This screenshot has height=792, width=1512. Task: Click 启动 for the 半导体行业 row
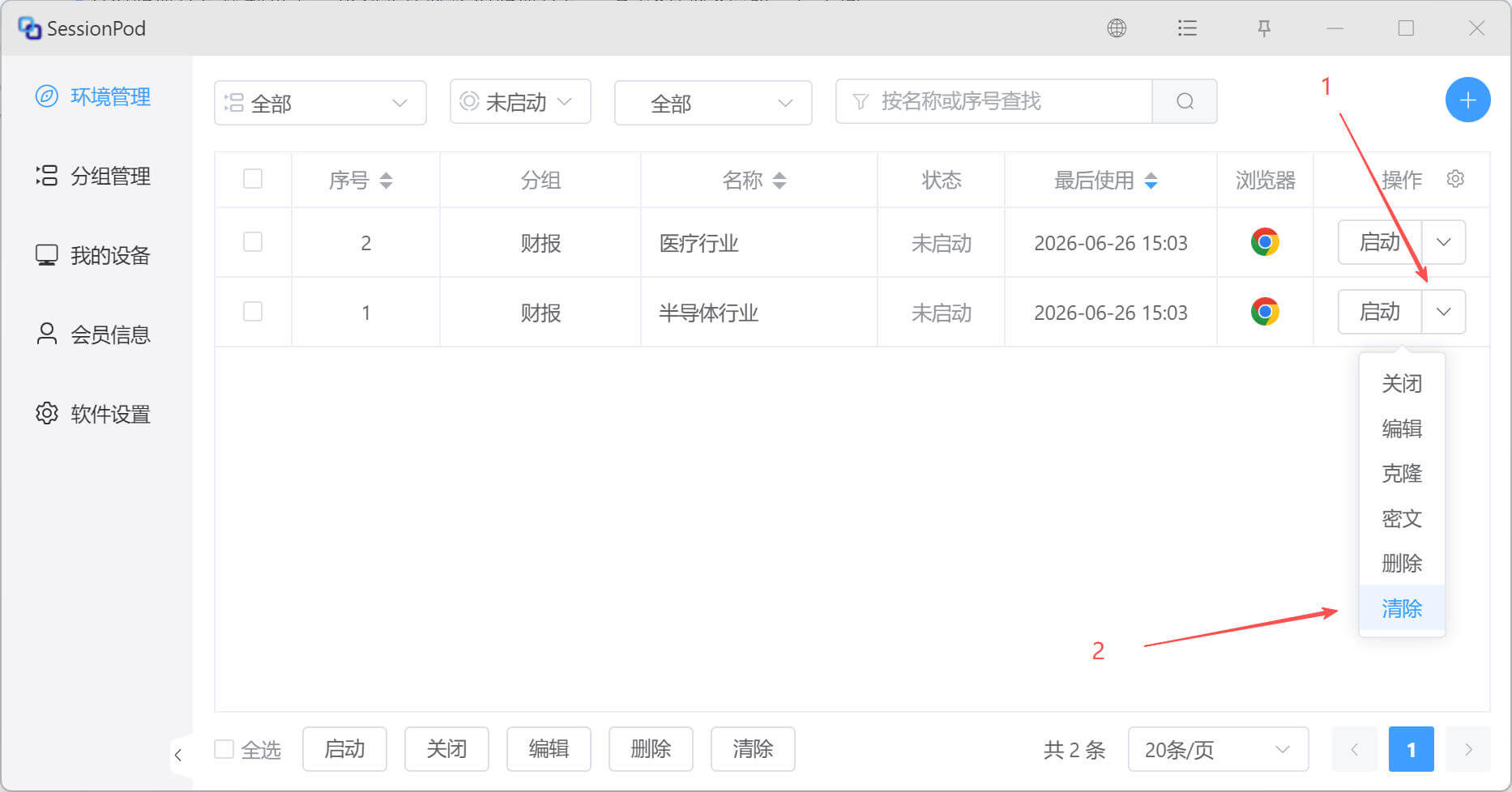[1379, 312]
